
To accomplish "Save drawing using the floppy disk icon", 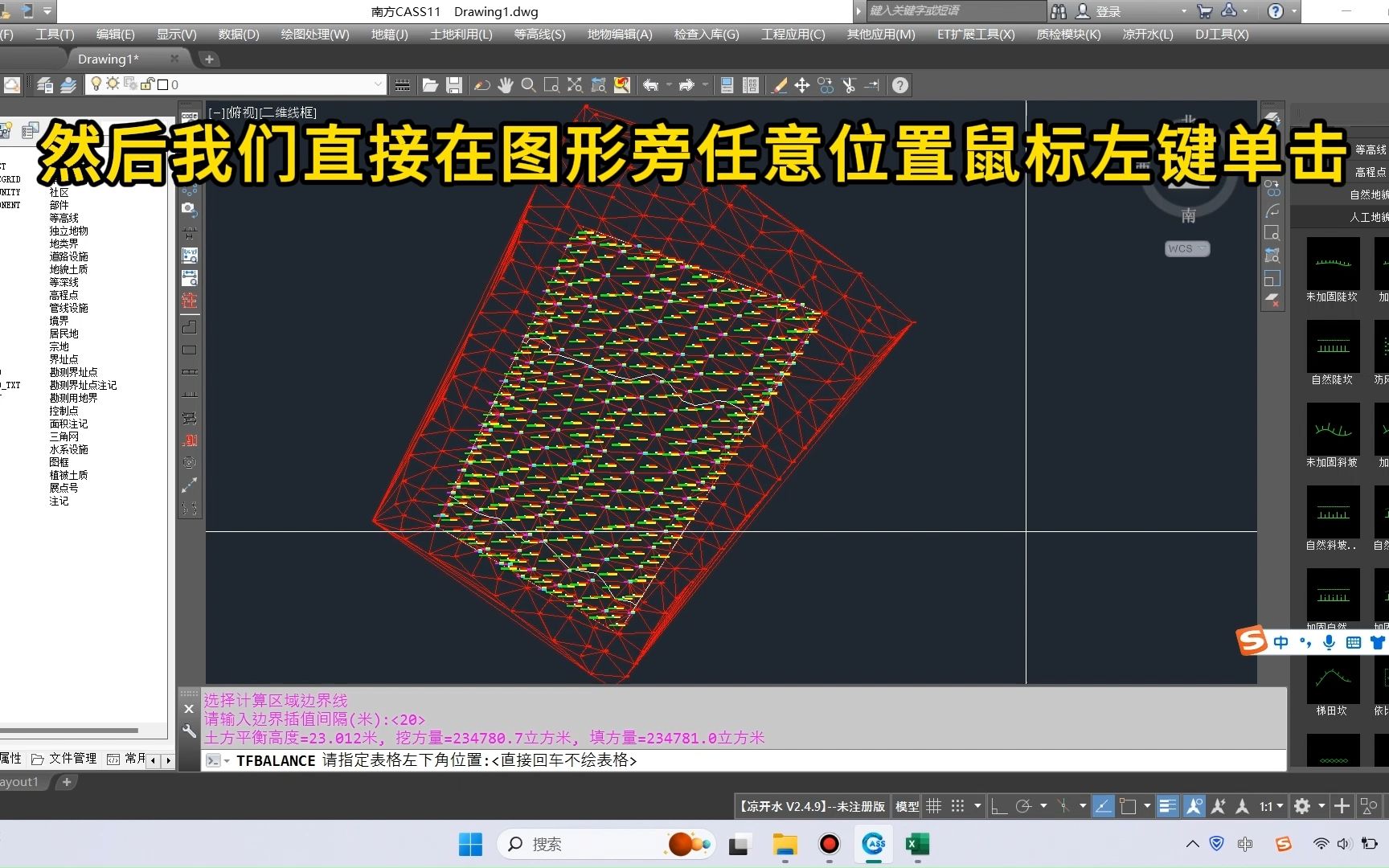I will coord(454,85).
